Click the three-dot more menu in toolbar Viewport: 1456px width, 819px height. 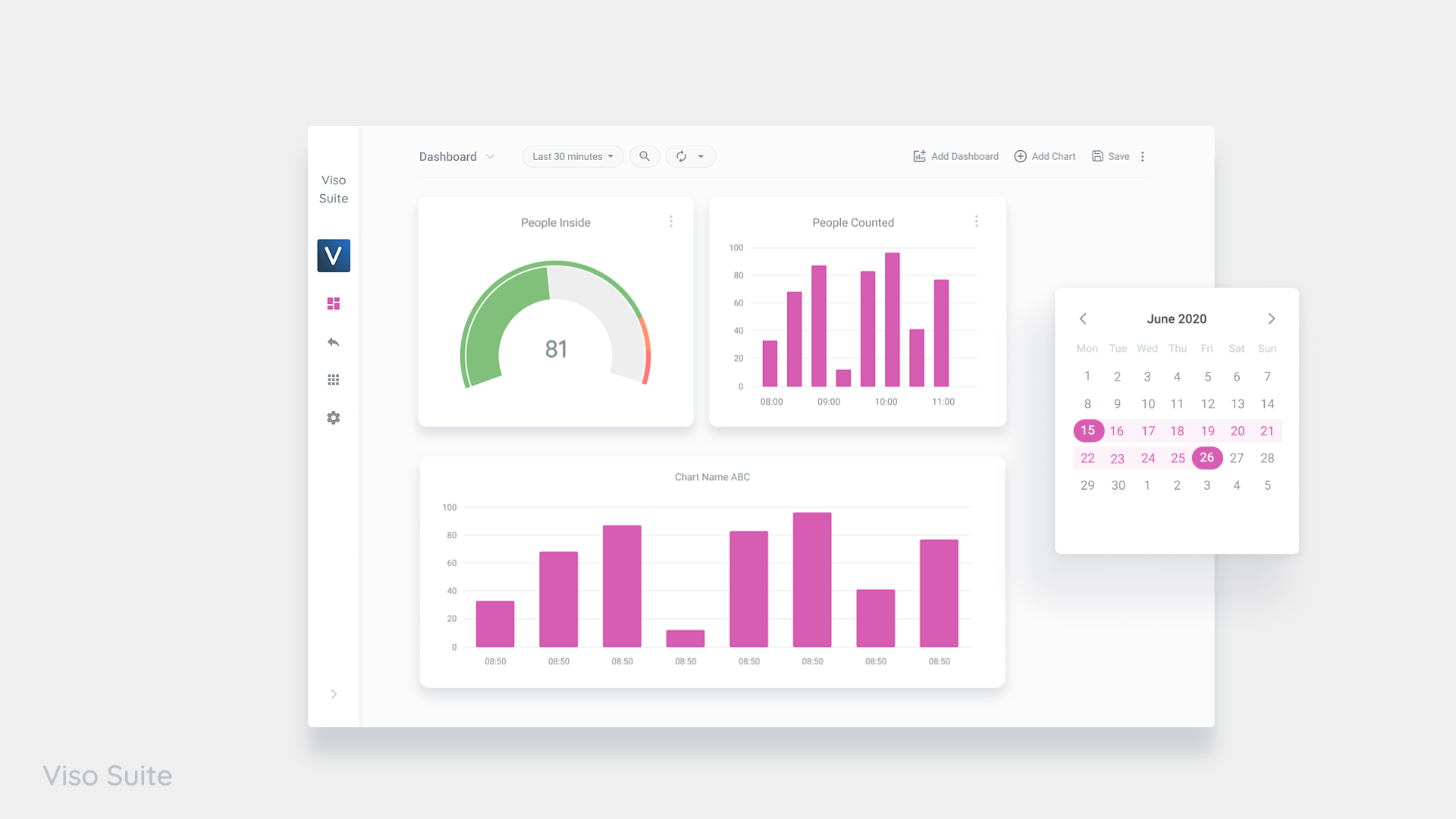pos(1143,156)
